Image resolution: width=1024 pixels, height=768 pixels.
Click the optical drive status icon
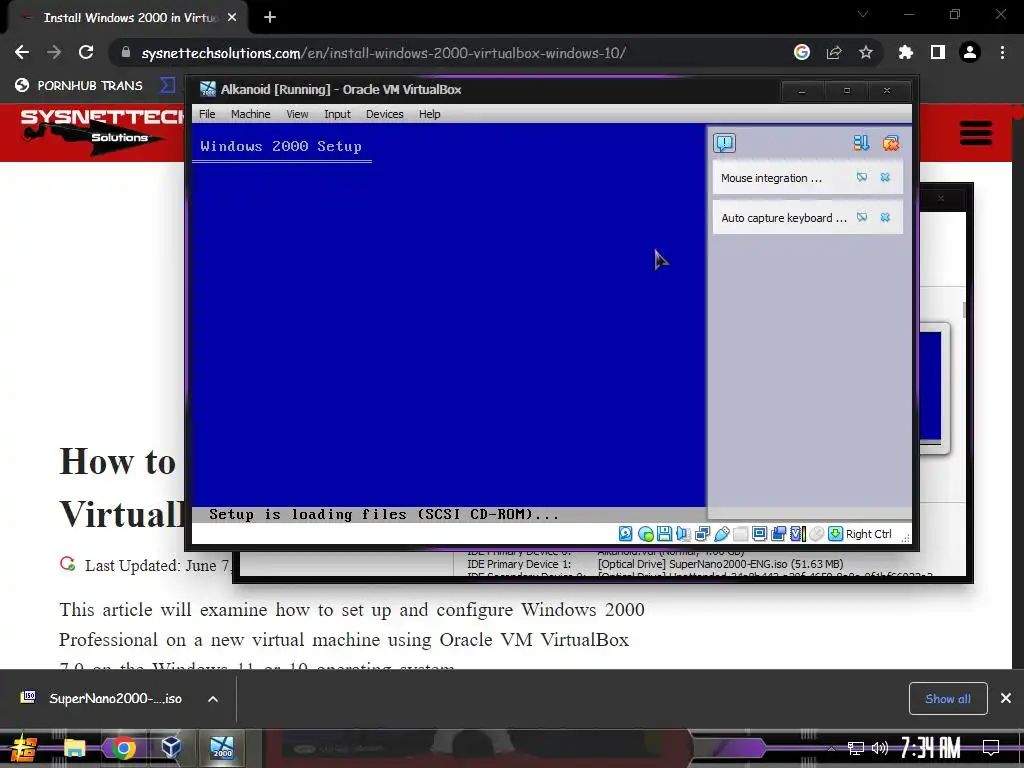[x=645, y=534]
